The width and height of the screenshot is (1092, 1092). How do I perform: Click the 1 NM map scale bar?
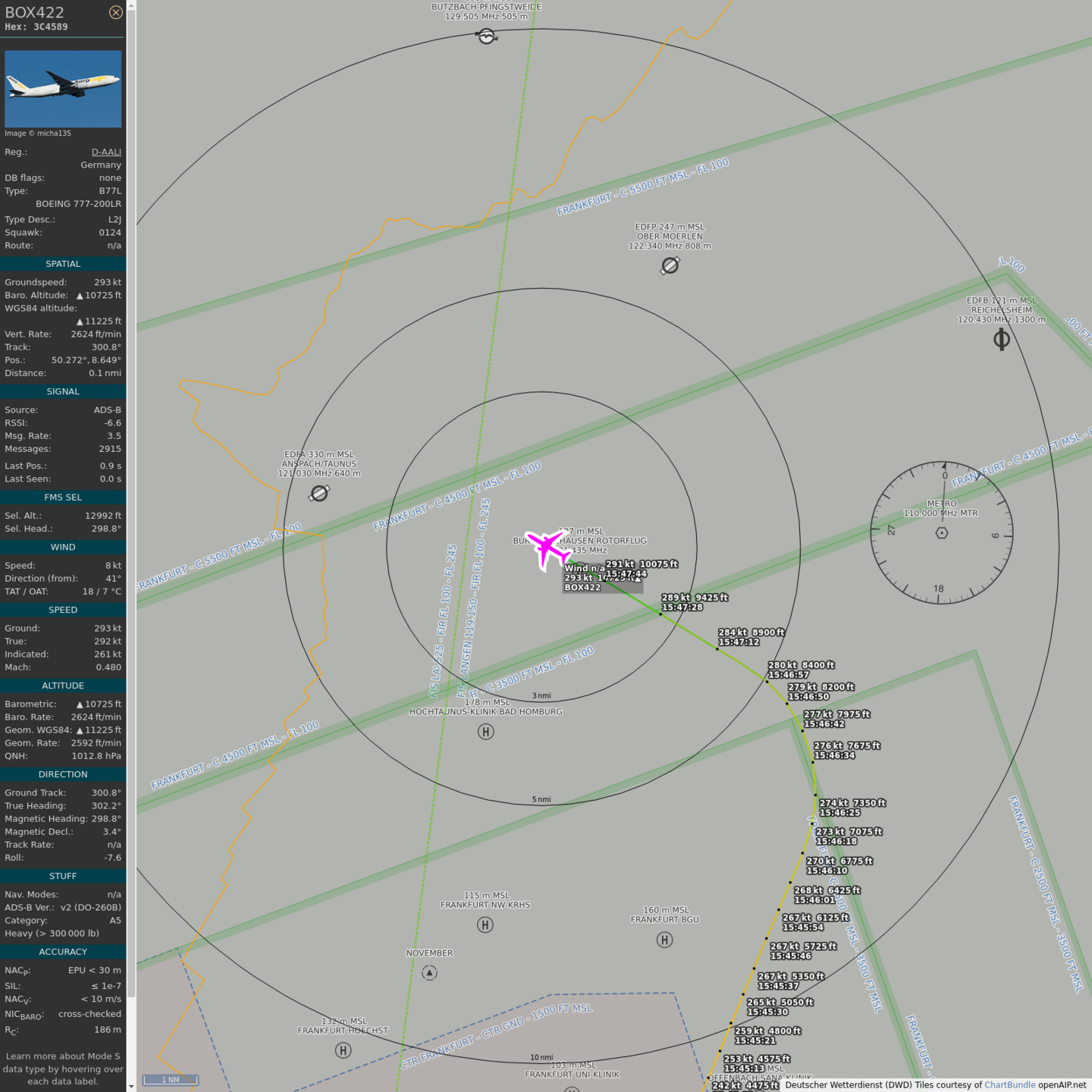coord(171,1080)
